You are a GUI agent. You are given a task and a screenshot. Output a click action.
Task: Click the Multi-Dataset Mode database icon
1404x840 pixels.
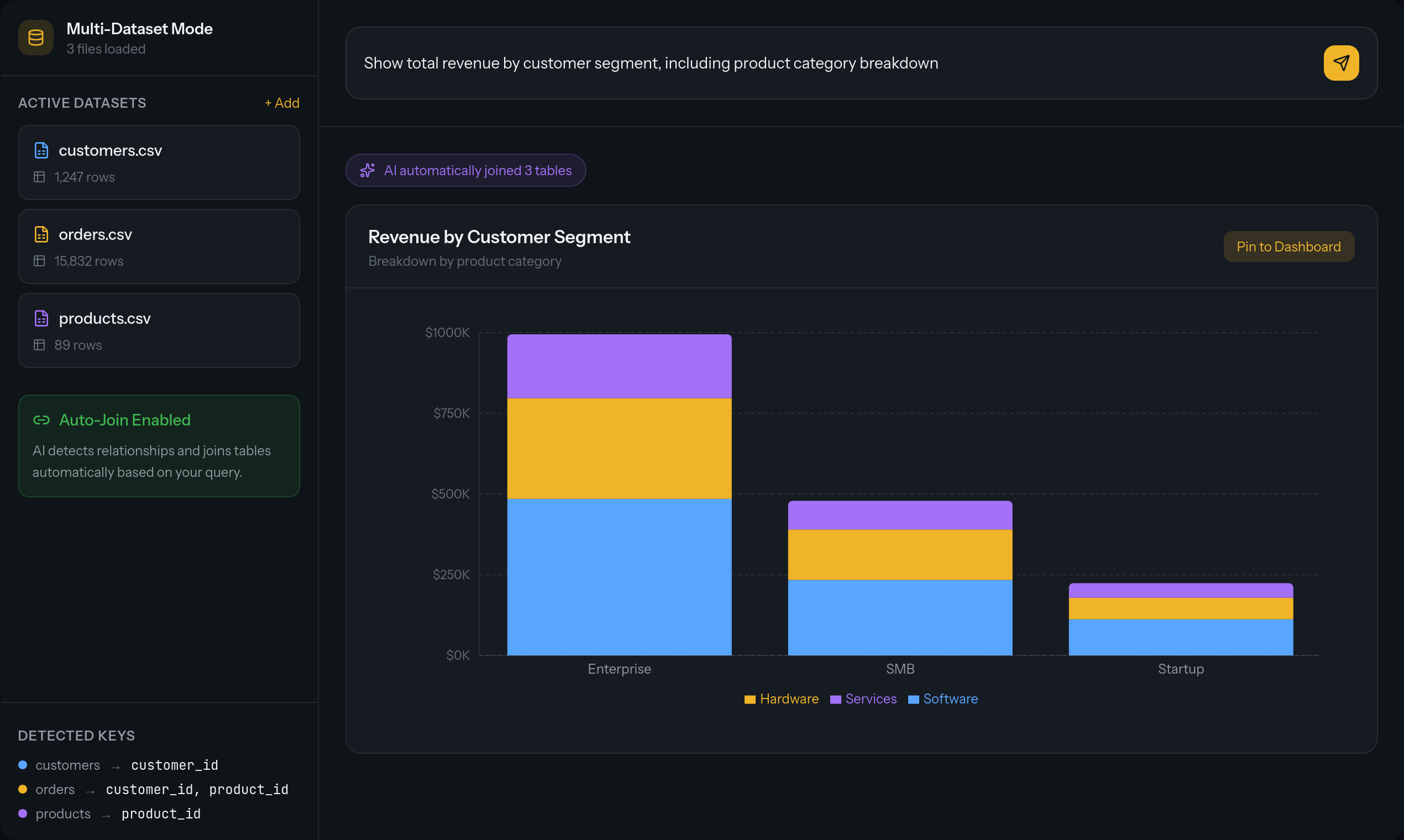coord(36,38)
